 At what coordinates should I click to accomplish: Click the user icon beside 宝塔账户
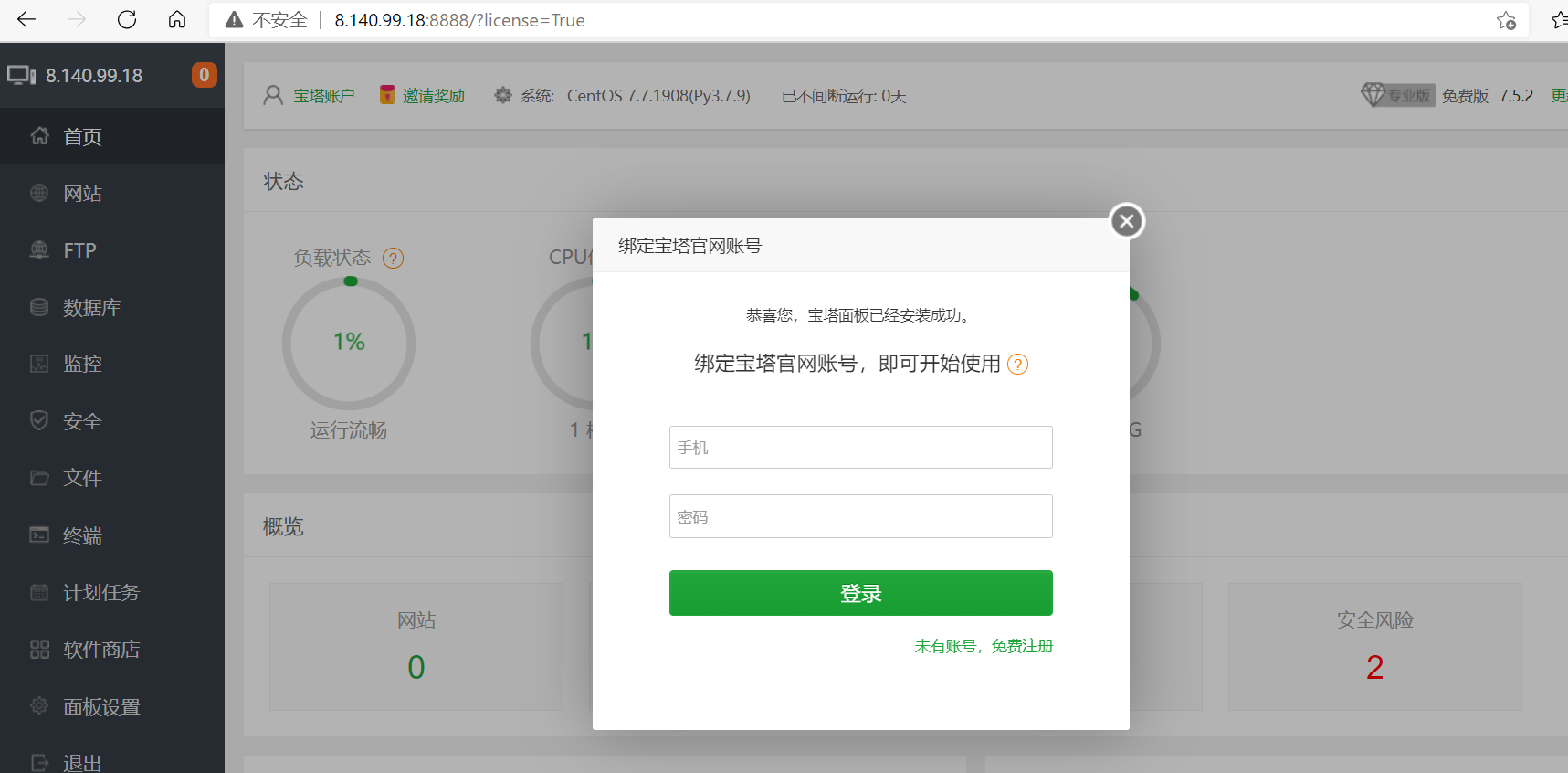272,95
